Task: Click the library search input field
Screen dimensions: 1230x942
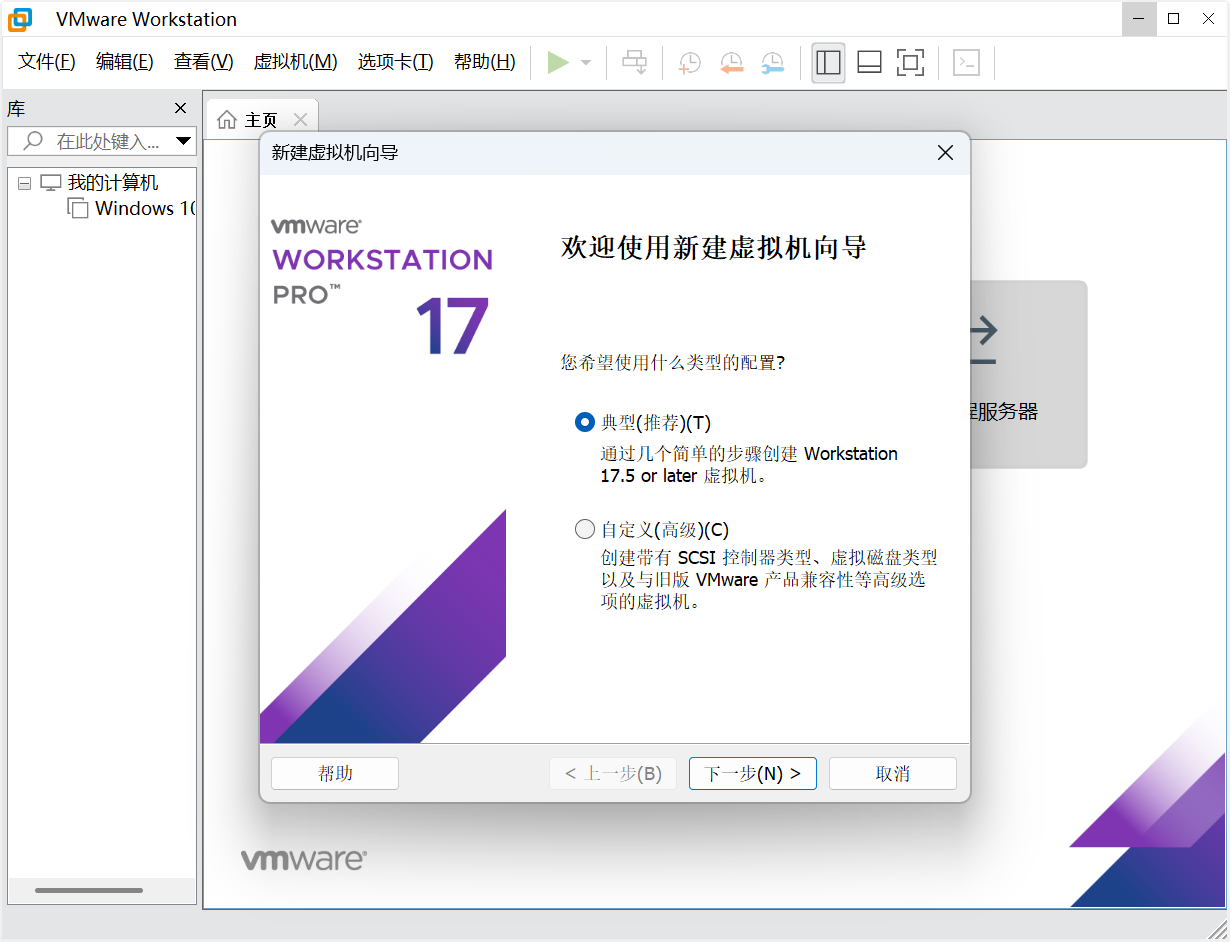Action: [102, 141]
